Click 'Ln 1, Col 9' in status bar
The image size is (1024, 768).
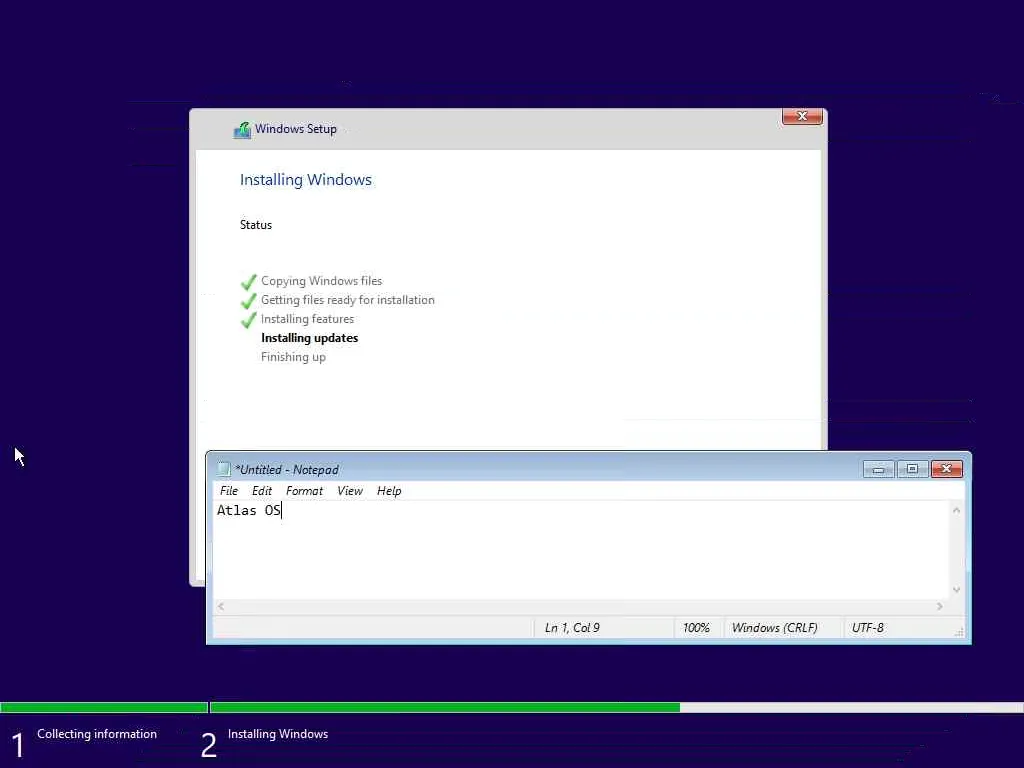point(572,628)
